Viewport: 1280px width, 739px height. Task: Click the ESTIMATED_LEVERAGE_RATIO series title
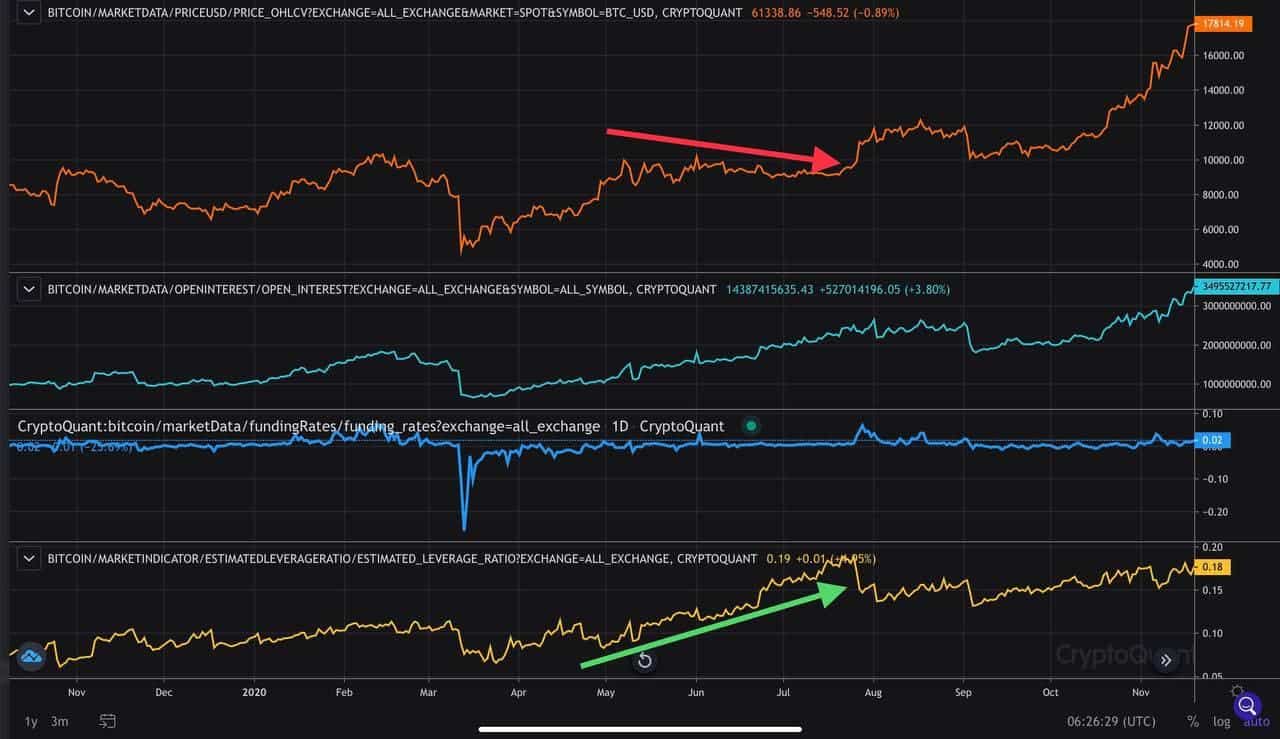pos(402,559)
